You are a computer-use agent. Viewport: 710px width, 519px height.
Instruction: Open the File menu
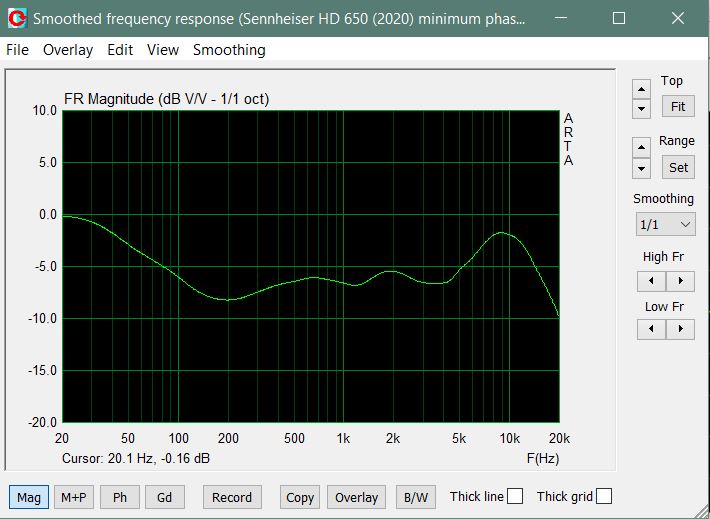click(18, 50)
